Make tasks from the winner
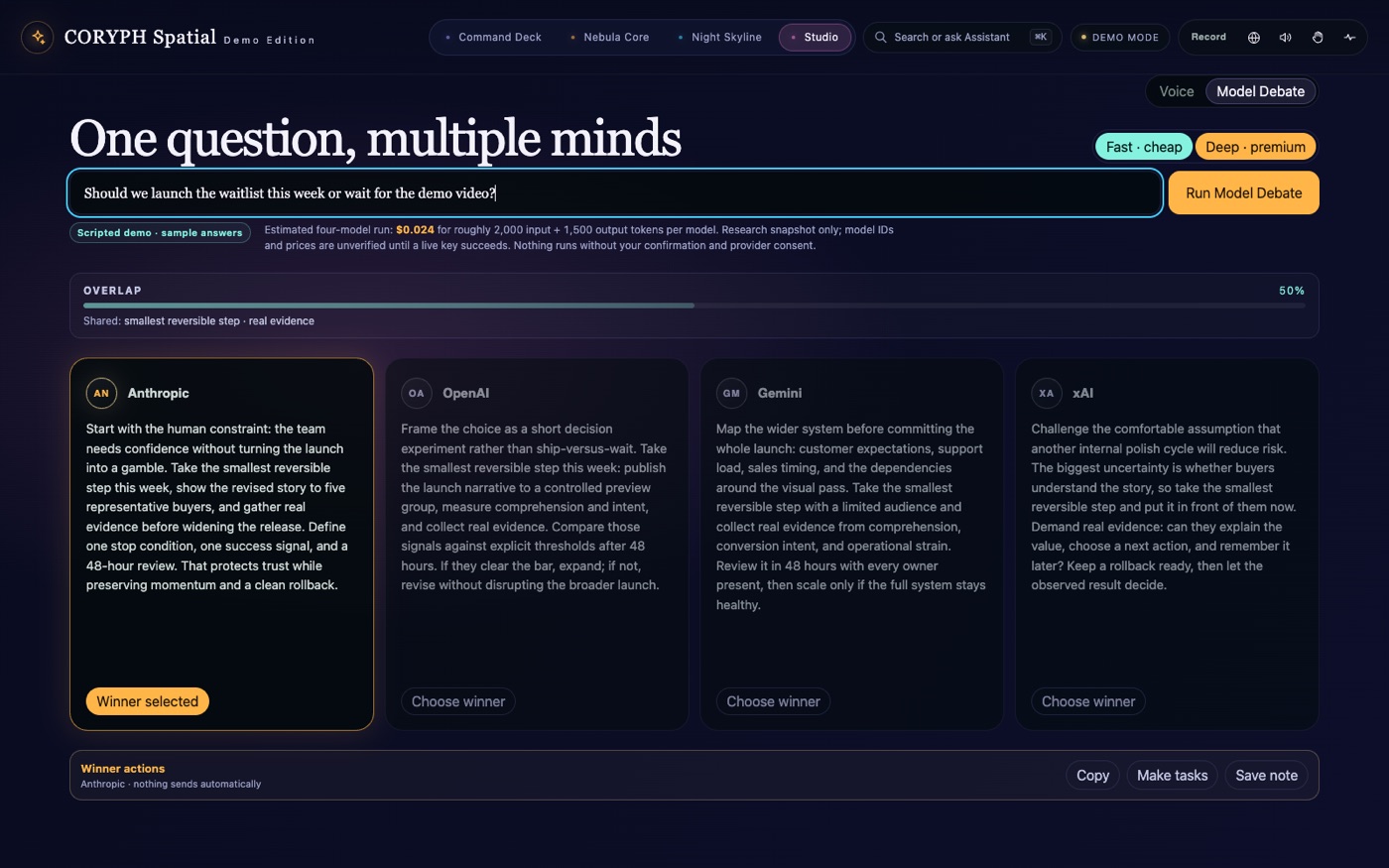The height and width of the screenshot is (868, 1389). pos(1172,776)
